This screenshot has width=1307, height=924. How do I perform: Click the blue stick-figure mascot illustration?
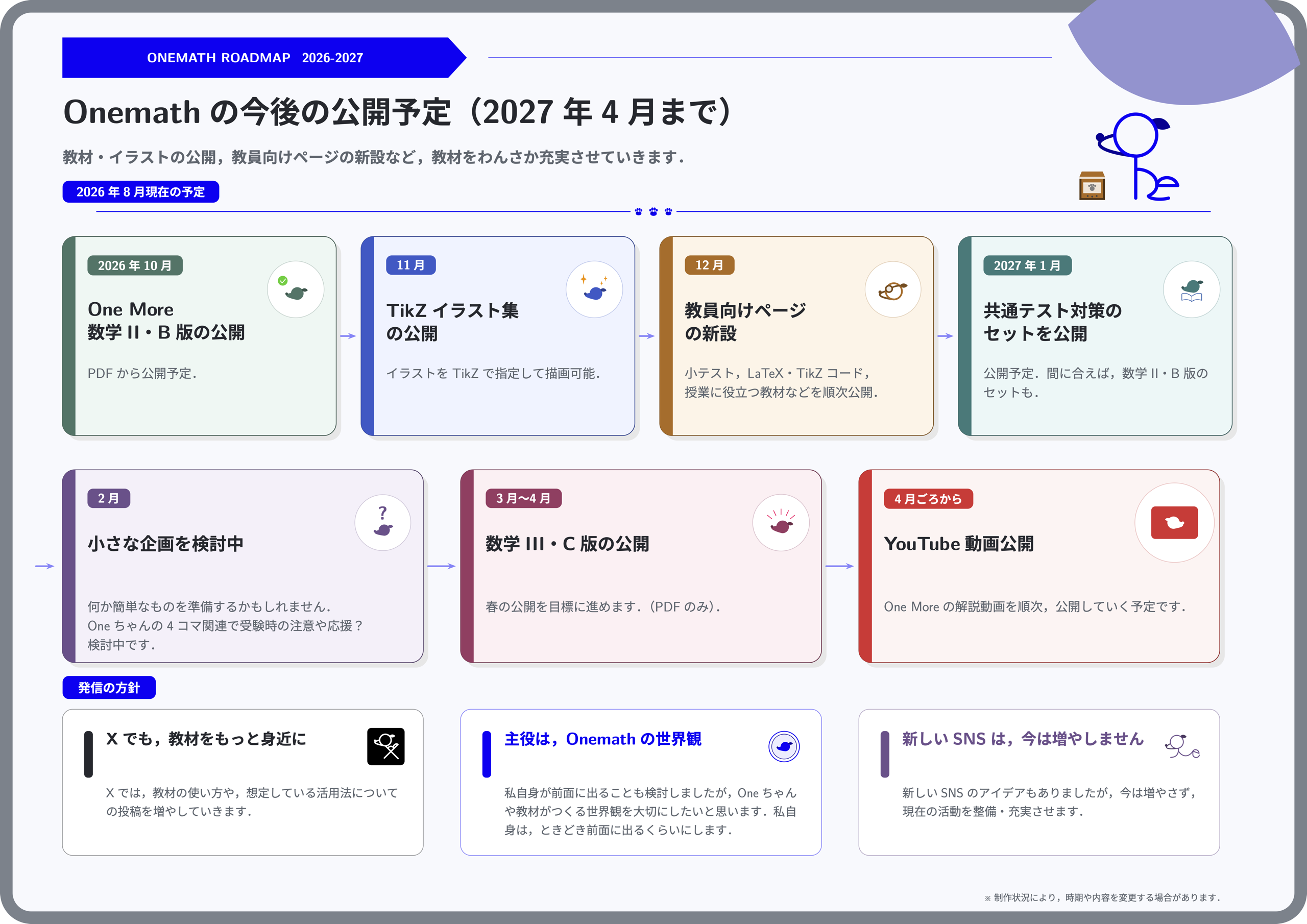point(1138,157)
